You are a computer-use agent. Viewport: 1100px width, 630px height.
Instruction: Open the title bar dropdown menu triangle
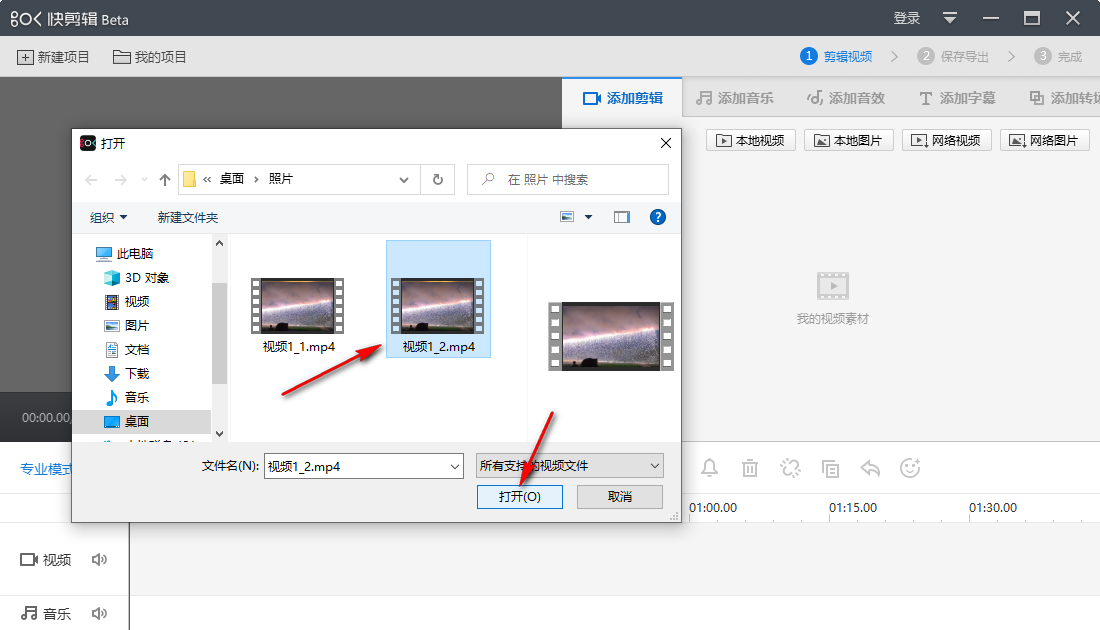[950, 18]
